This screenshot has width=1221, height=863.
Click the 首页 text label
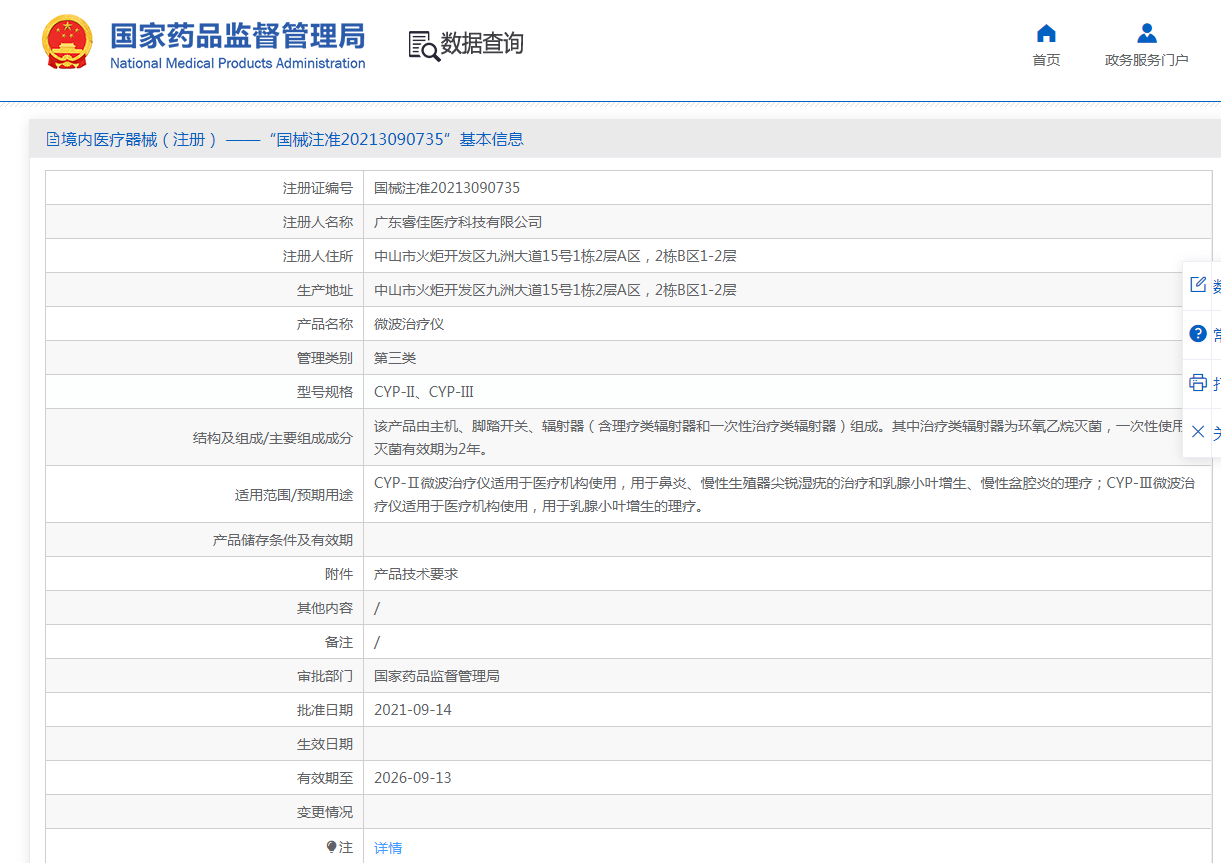[1046, 60]
